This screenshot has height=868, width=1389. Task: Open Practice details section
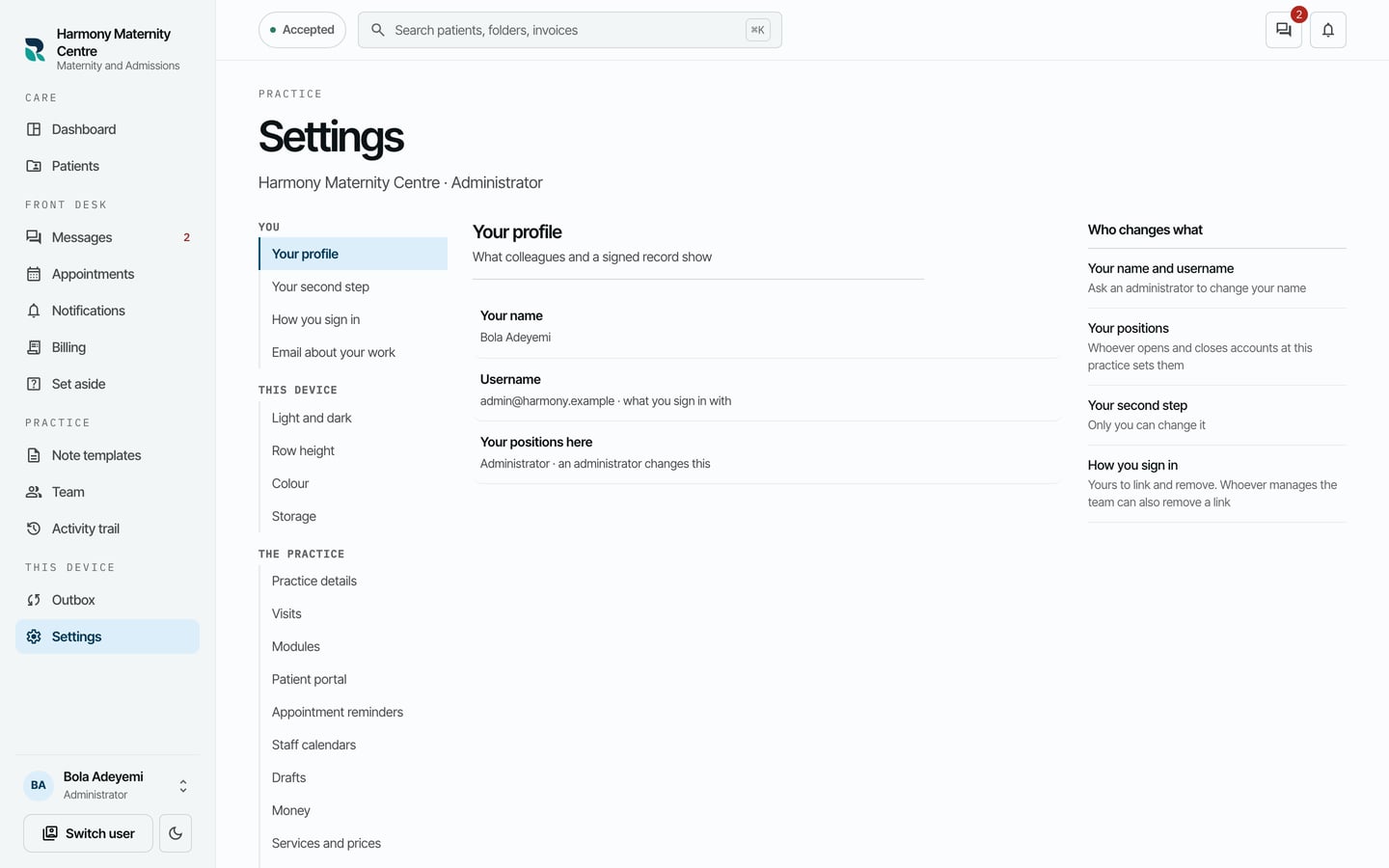click(353, 581)
